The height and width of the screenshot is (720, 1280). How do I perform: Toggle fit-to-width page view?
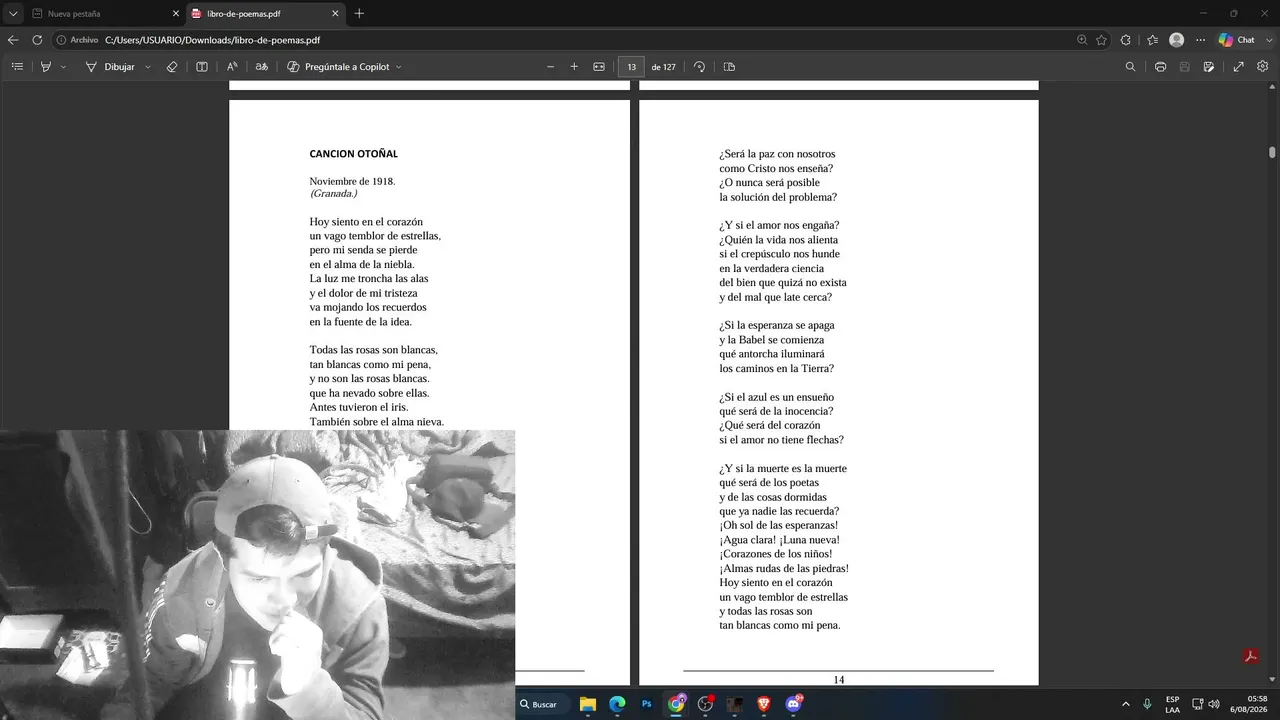[x=599, y=67]
